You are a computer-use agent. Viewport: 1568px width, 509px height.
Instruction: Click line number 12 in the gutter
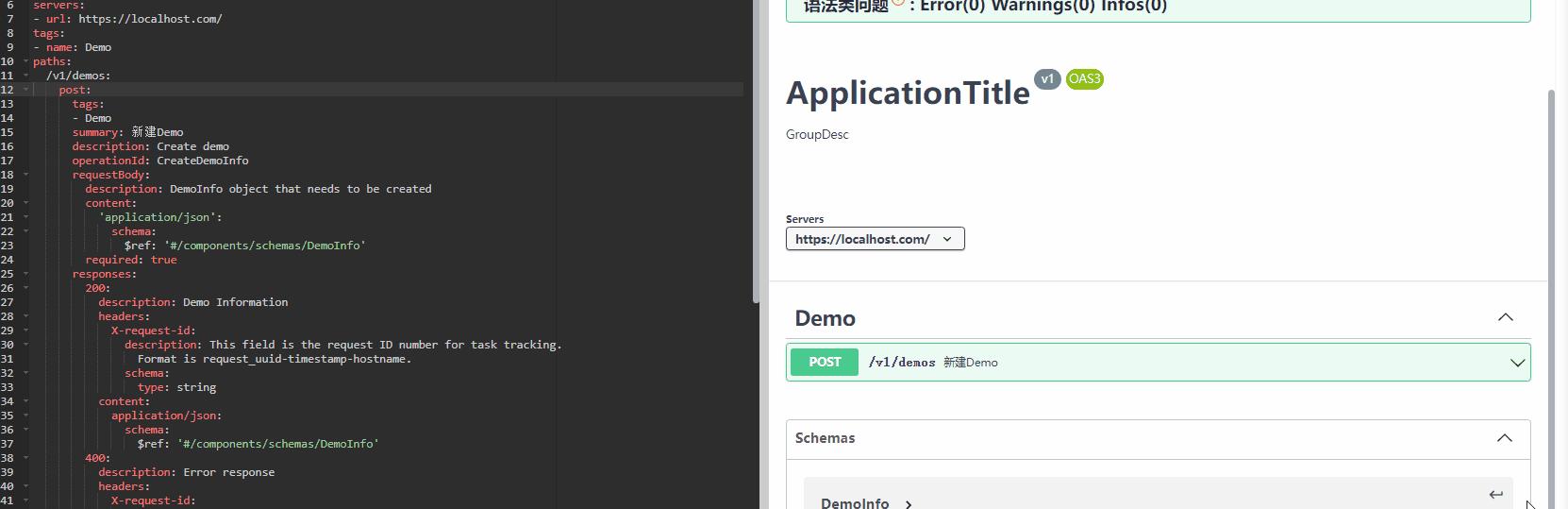[8, 90]
